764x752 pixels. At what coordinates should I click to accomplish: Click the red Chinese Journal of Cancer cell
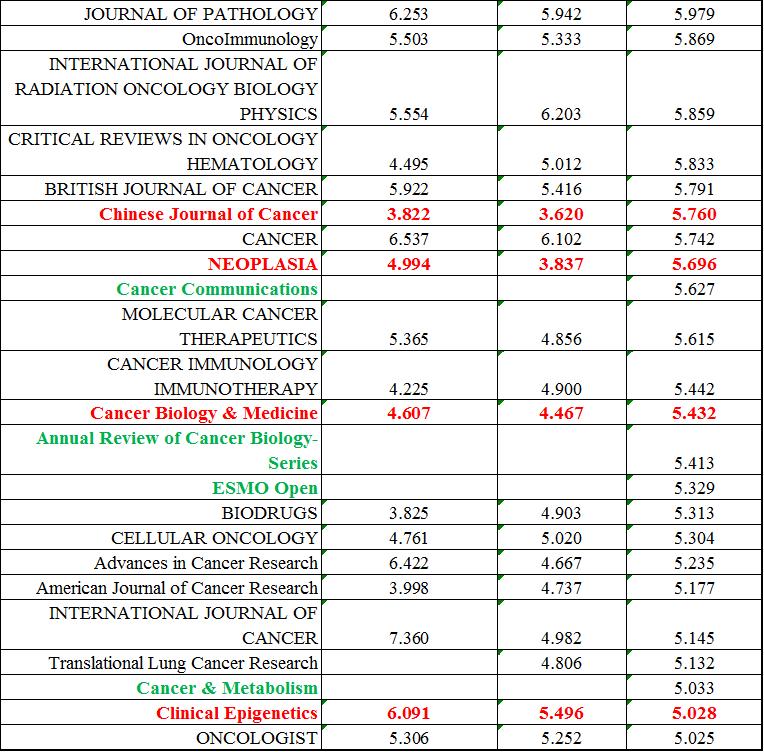(x=161, y=213)
